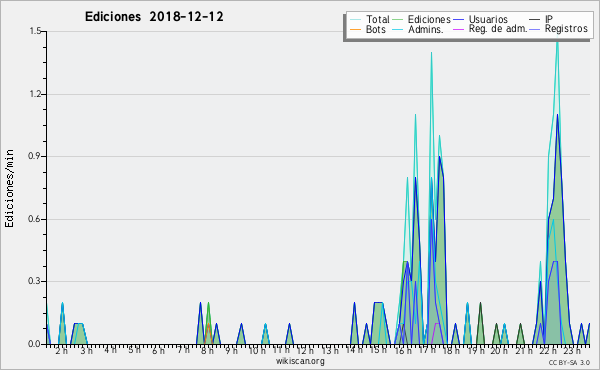Click the 1.2 value on vertical axis
Screen dimensions: 600x370
point(35,94)
